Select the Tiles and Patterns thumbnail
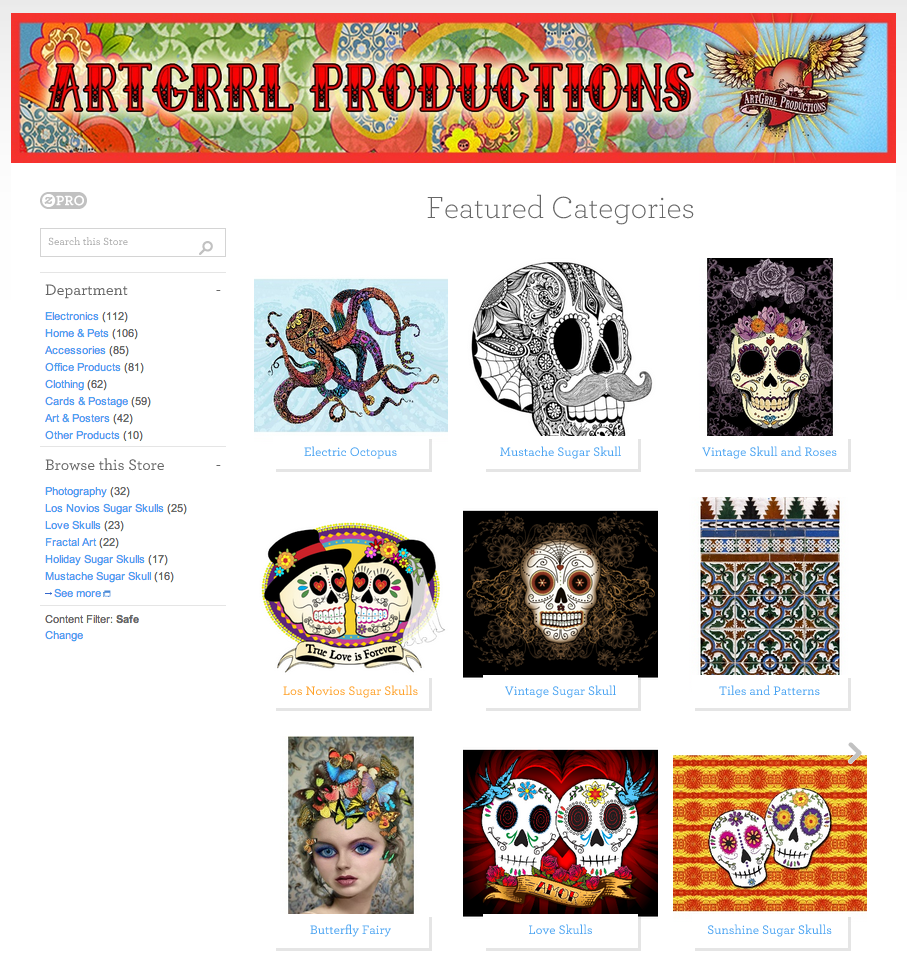The image size is (907, 969). click(770, 586)
